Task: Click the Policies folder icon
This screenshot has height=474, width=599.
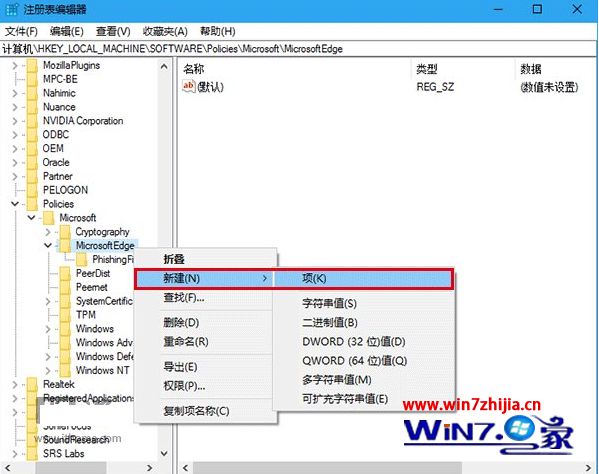Action: click(32, 204)
